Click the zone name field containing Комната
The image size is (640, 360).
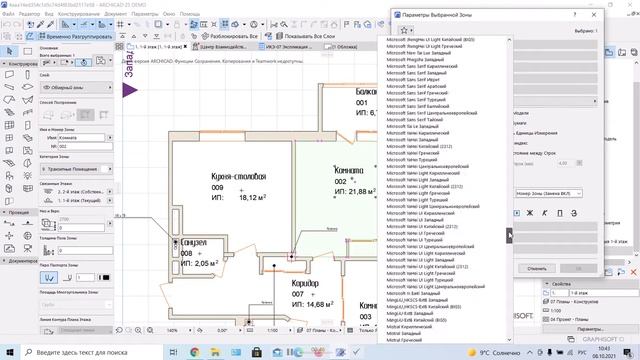click(x=81, y=138)
